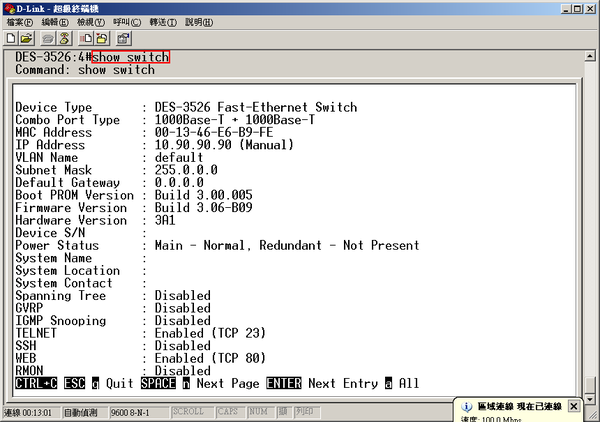
Task: Click the 列印 indicator in status bar
Action: click(x=305, y=412)
